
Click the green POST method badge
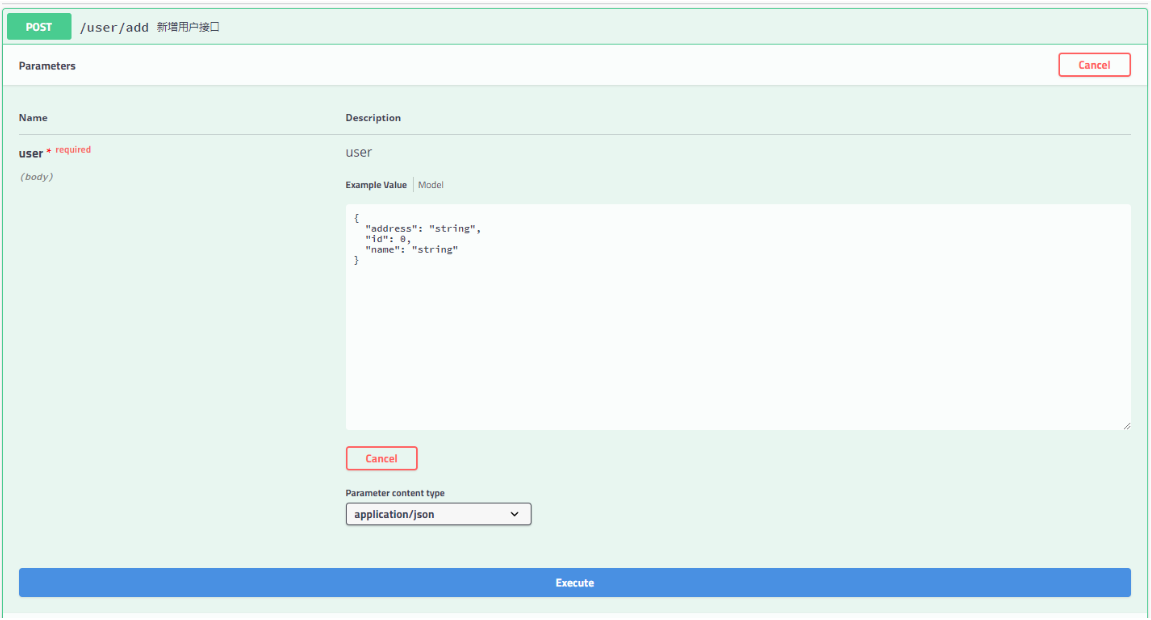pos(39,27)
